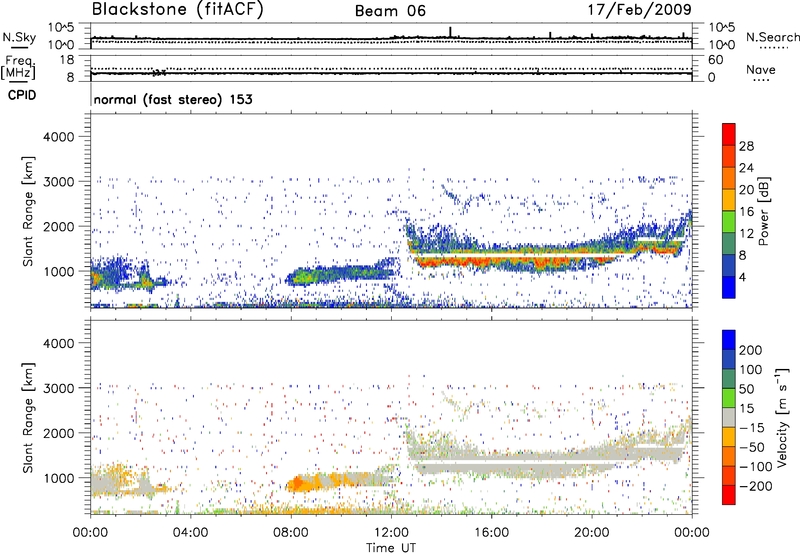Viewport: 800px width, 554px height.
Task: Click the '08:00' time axis label
Action: [290, 533]
